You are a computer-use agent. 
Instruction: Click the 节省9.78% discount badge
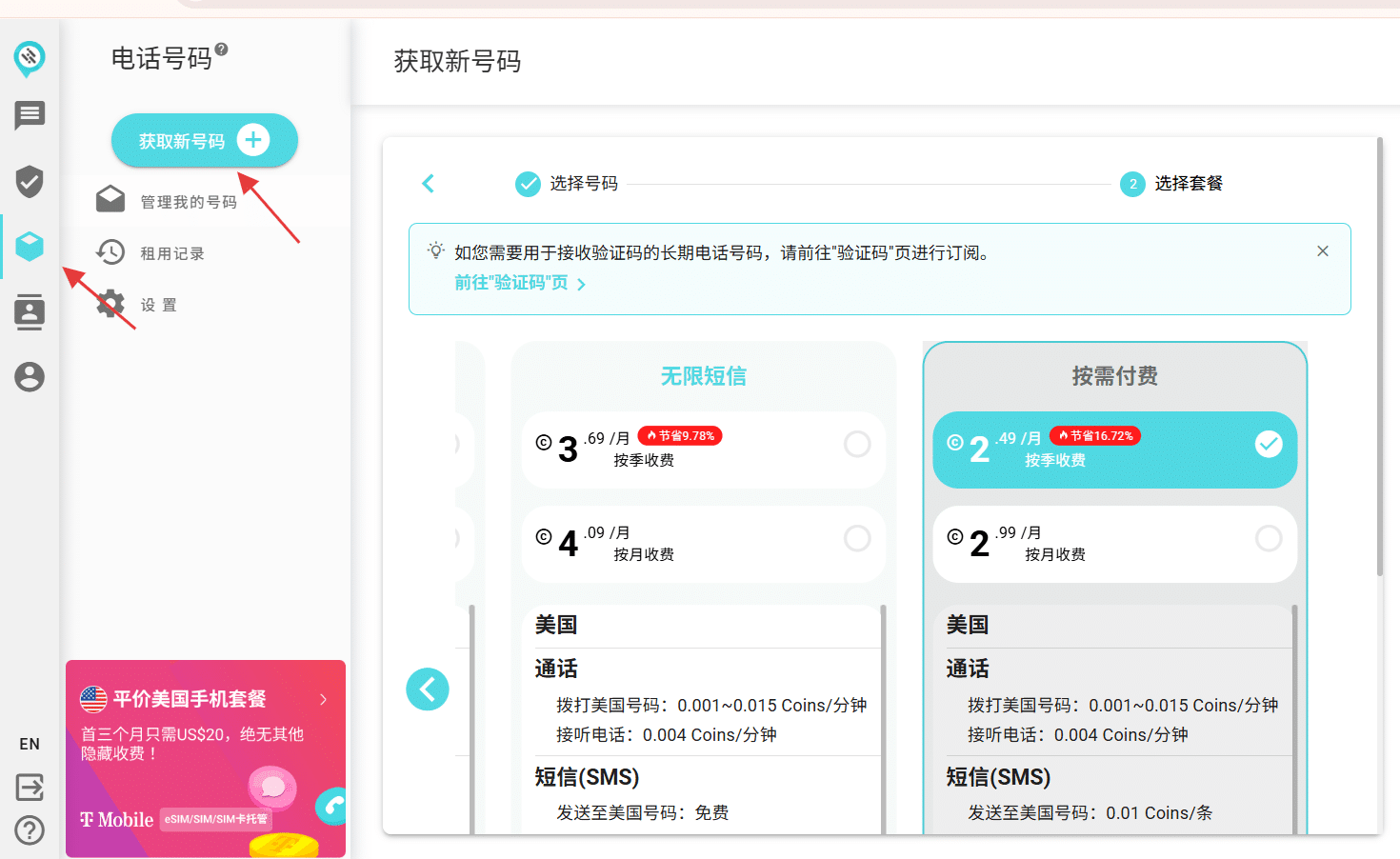[x=680, y=436]
